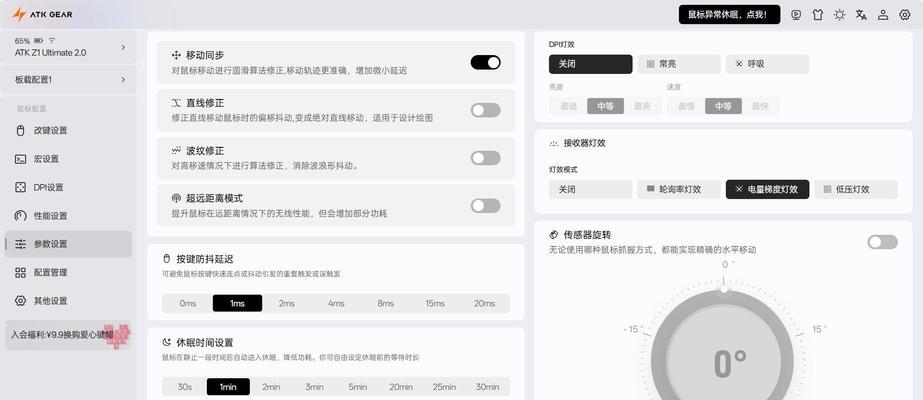Expand 板载配置1 profile chevron
The image size is (923, 400).
point(123,79)
